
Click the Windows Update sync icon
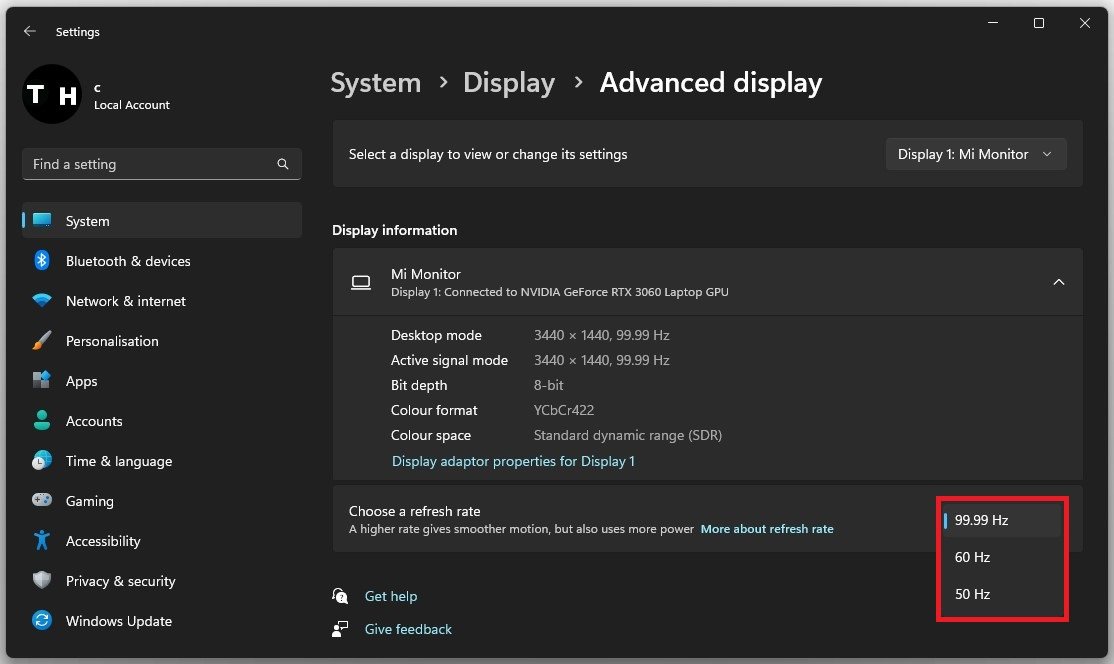click(42, 621)
